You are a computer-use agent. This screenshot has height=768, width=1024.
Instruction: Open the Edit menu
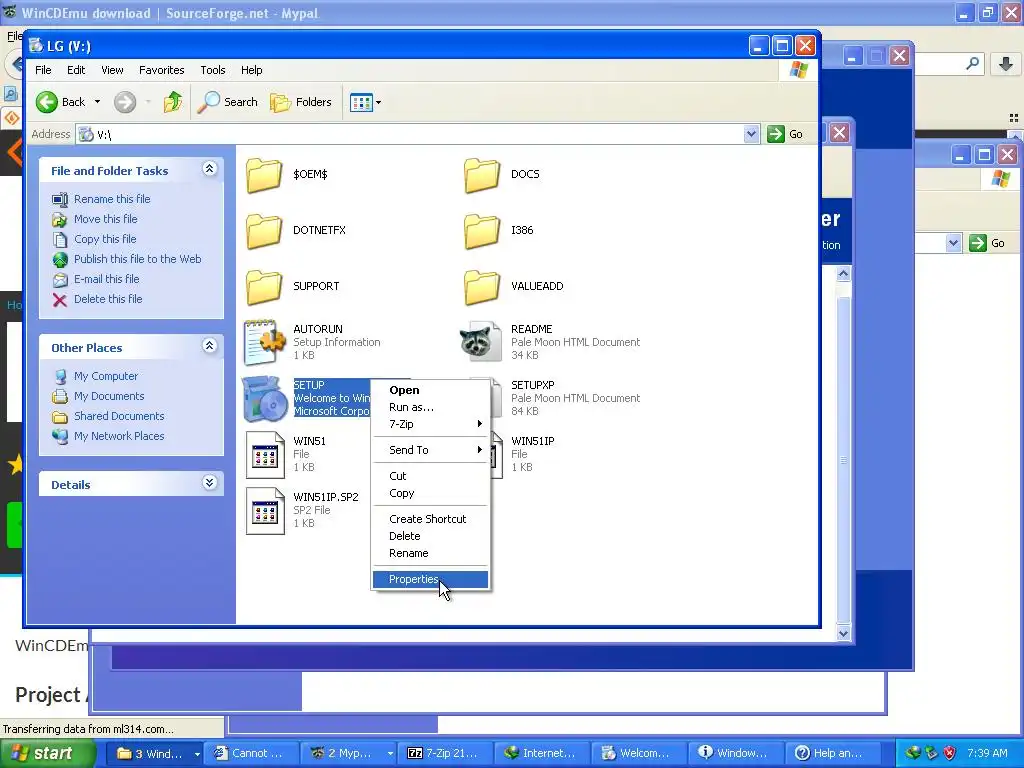76,70
